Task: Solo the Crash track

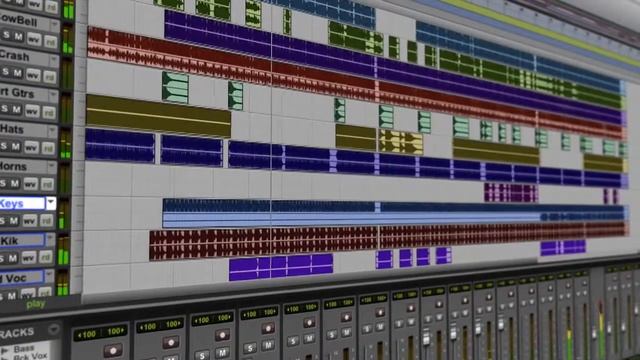Action: tap(6, 72)
